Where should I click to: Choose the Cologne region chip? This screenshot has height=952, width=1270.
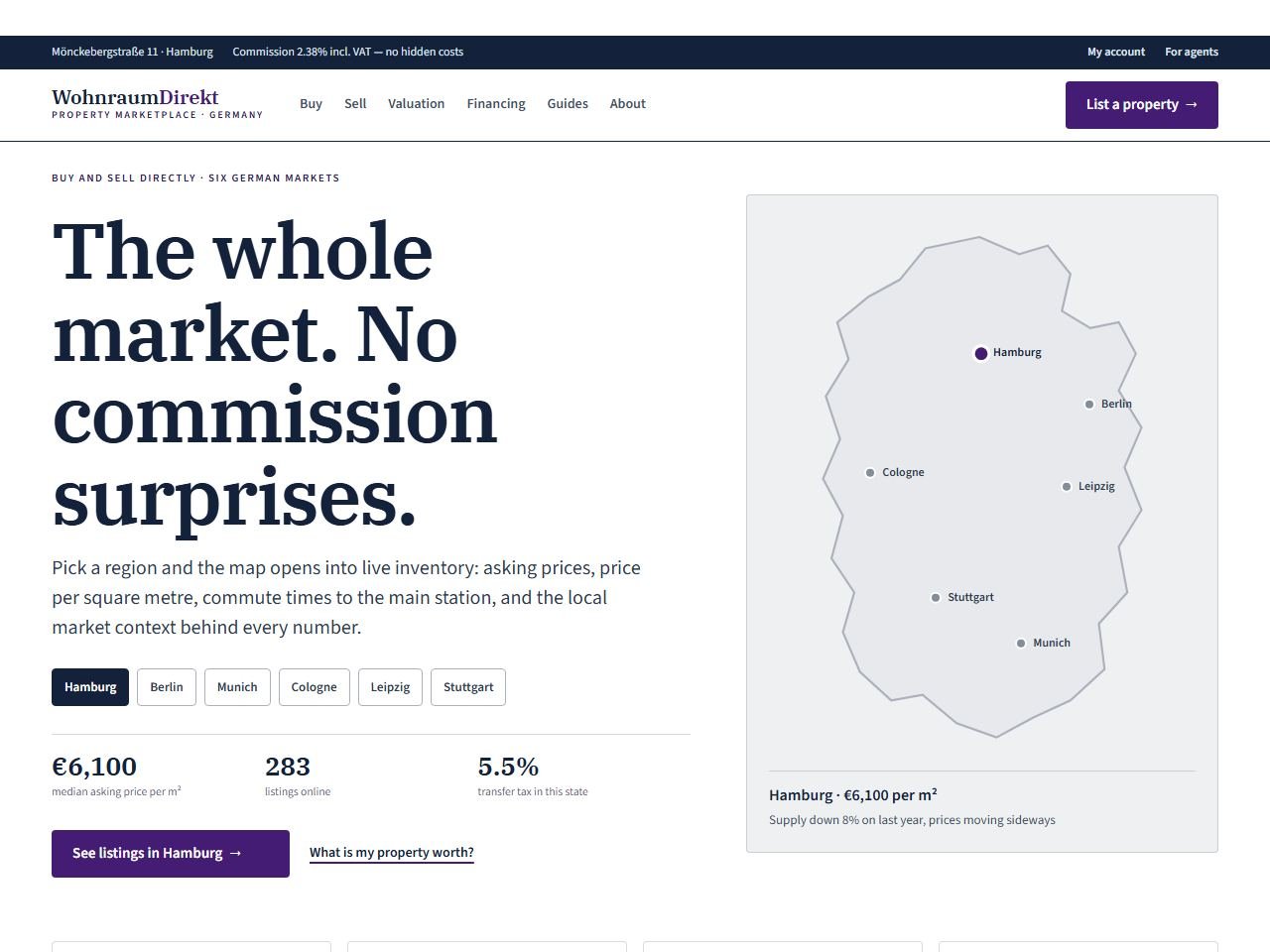(x=315, y=687)
